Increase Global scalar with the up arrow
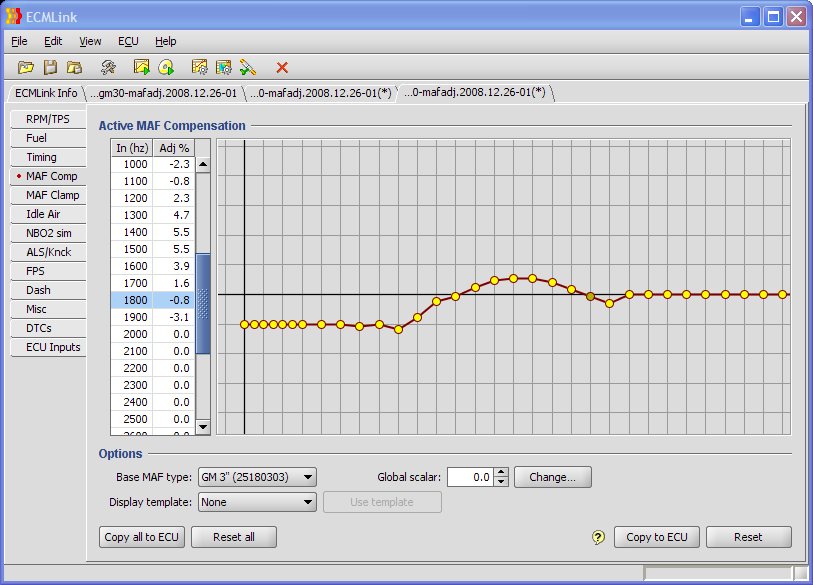 (x=502, y=473)
